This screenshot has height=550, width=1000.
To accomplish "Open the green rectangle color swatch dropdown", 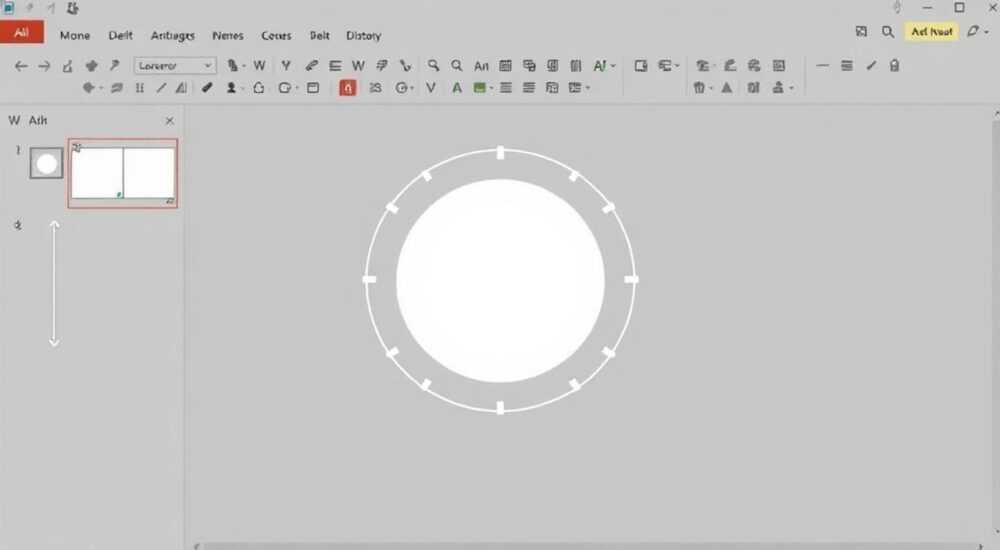I will coord(483,88).
